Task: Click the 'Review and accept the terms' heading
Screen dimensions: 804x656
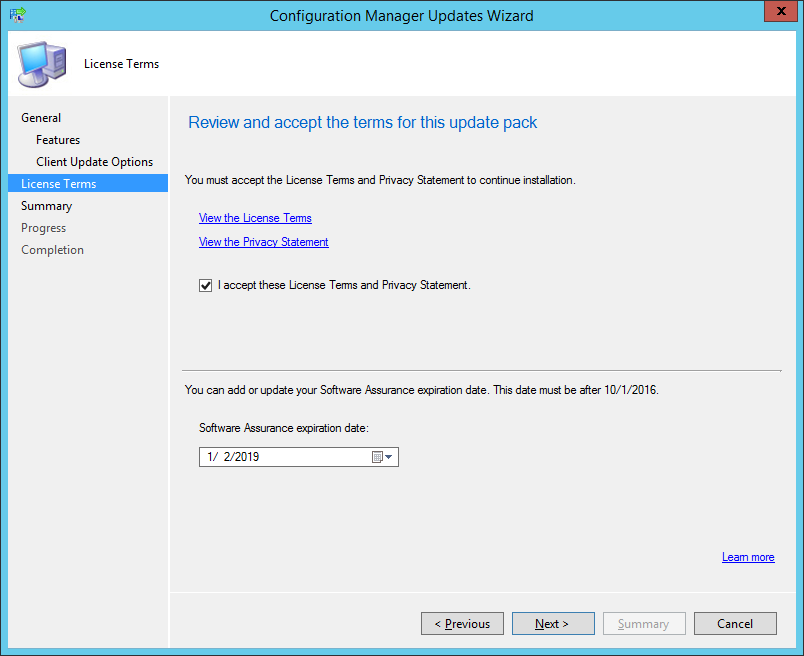Action: coord(363,123)
